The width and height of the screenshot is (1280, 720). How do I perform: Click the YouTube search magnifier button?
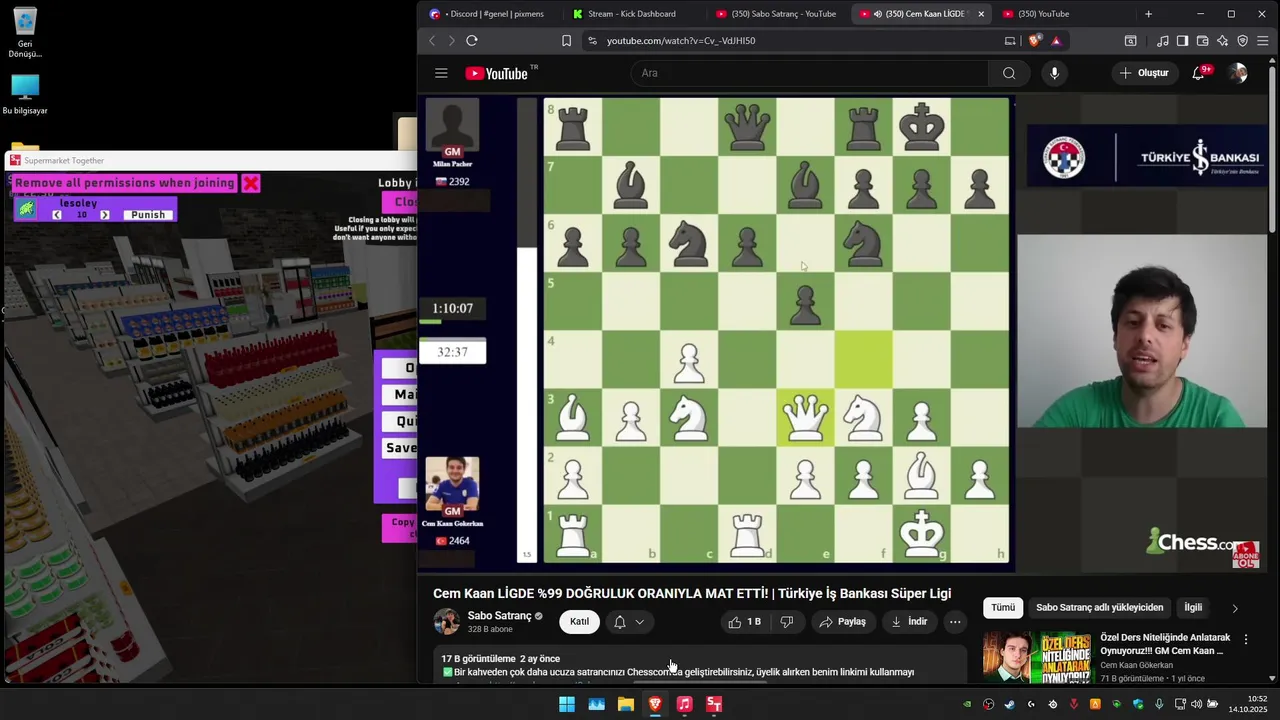[1009, 73]
